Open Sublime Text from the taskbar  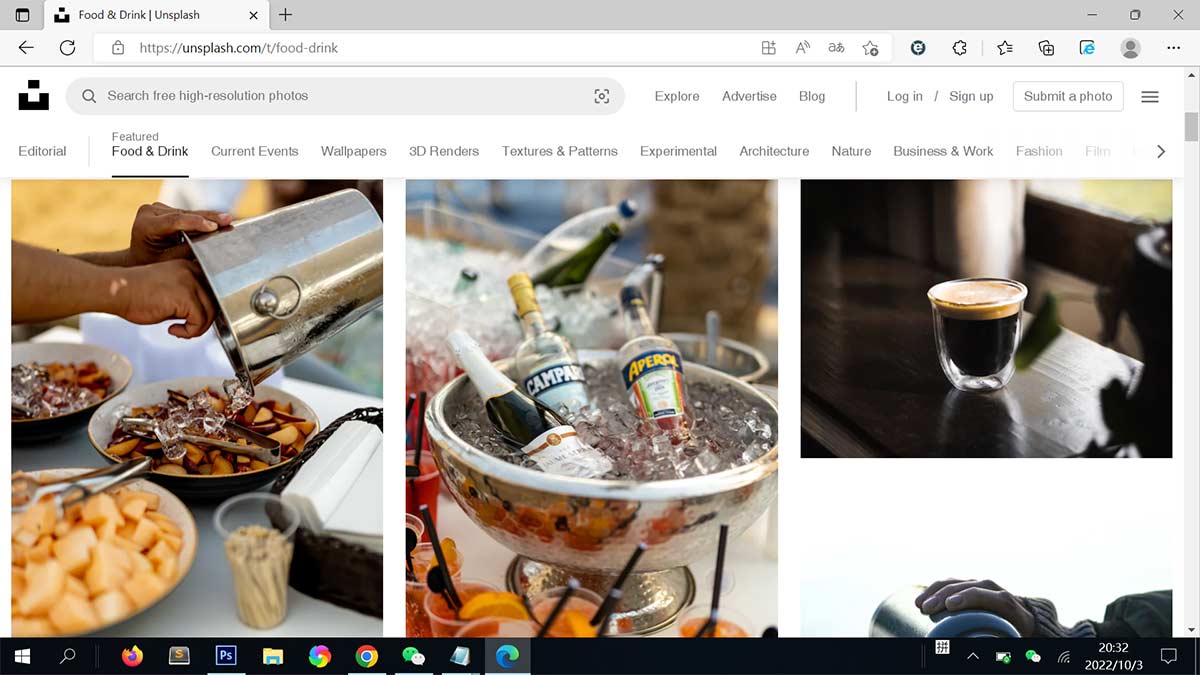coord(179,656)
